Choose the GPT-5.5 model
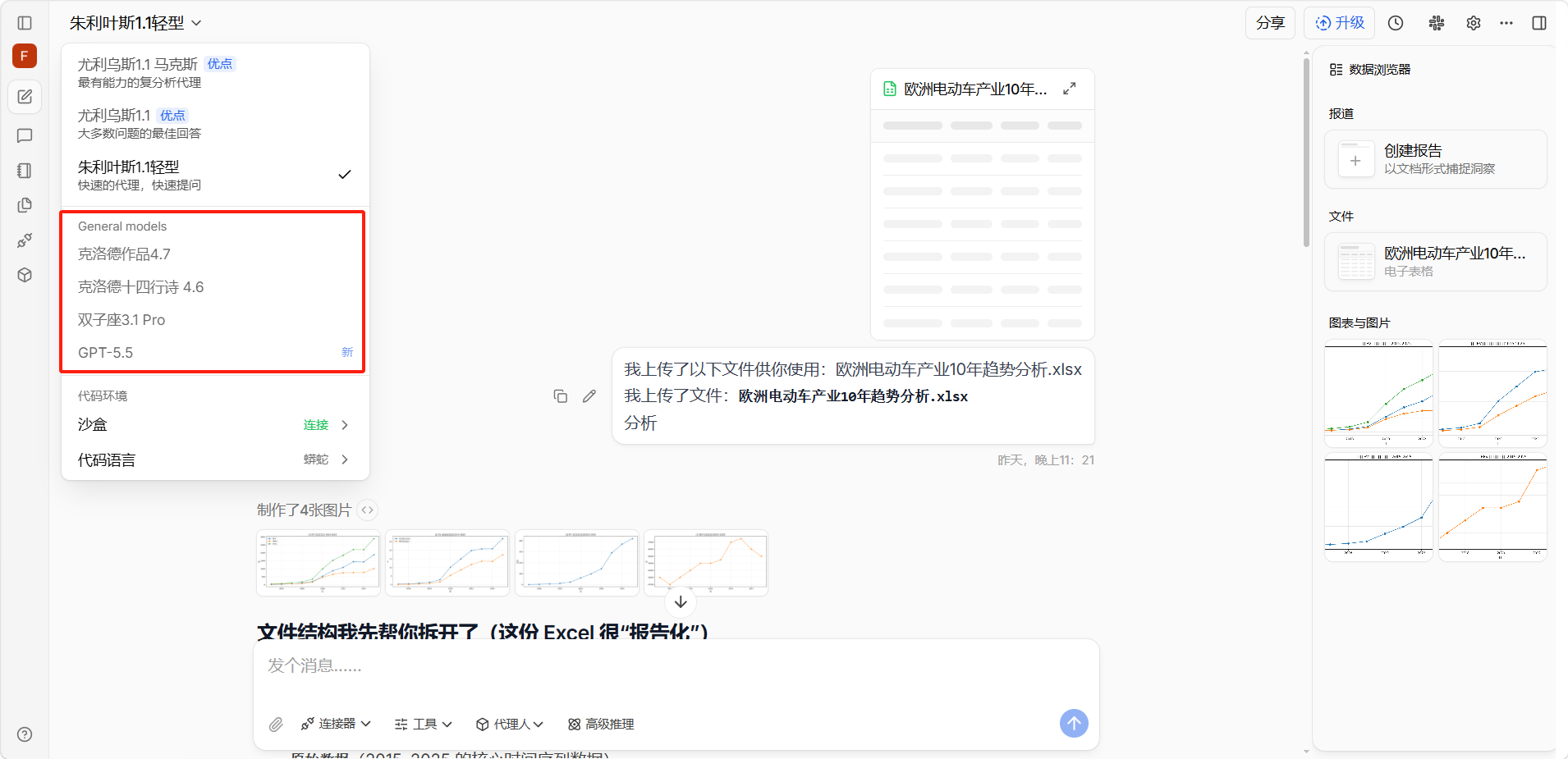The height and width of the screenshot is (759, 1568). coord(213,353)
